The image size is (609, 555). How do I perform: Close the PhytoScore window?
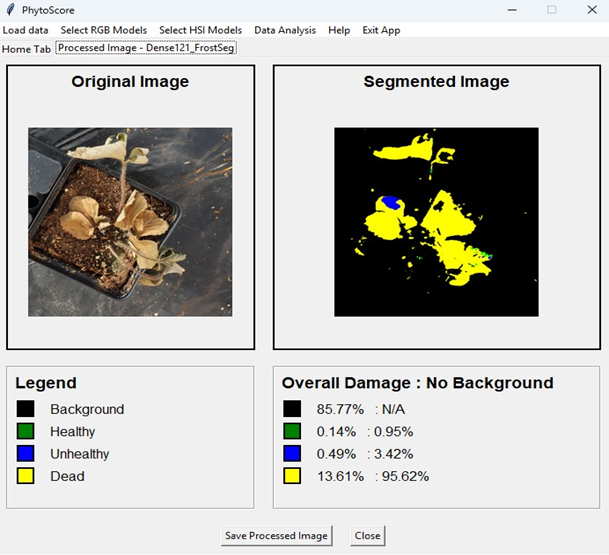pyautogui.click(x=592, y=10)
